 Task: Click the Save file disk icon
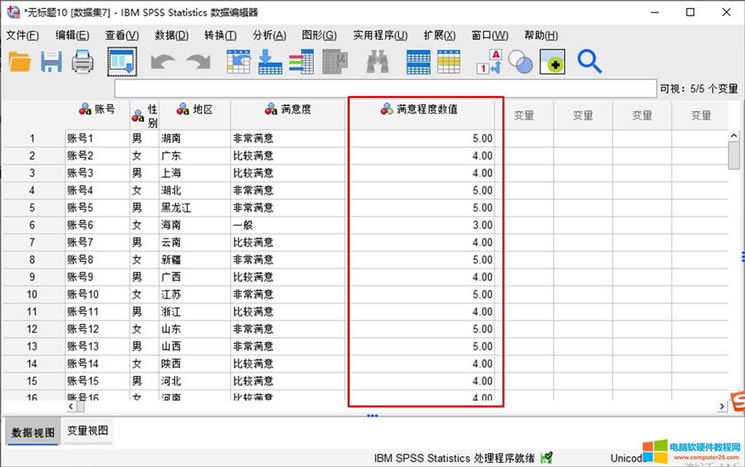coord(51,62)
